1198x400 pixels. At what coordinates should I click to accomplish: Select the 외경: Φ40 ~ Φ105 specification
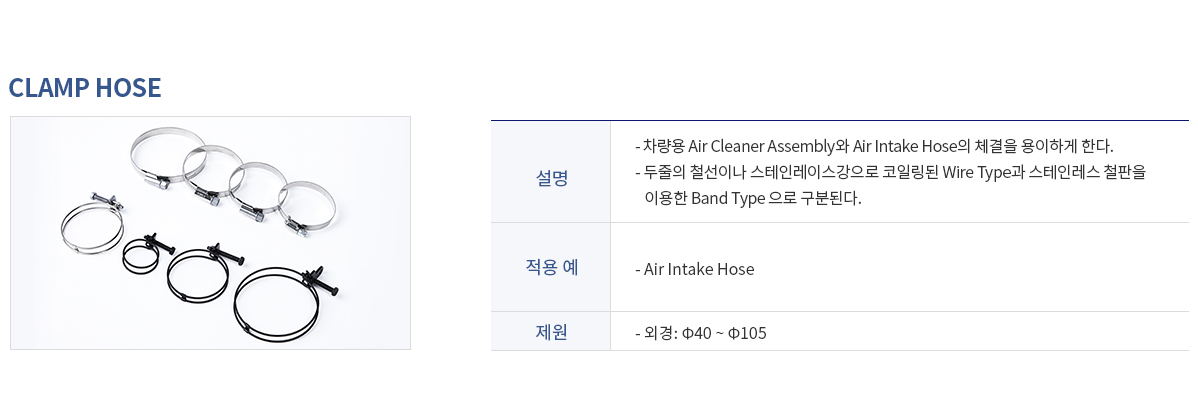701,334
